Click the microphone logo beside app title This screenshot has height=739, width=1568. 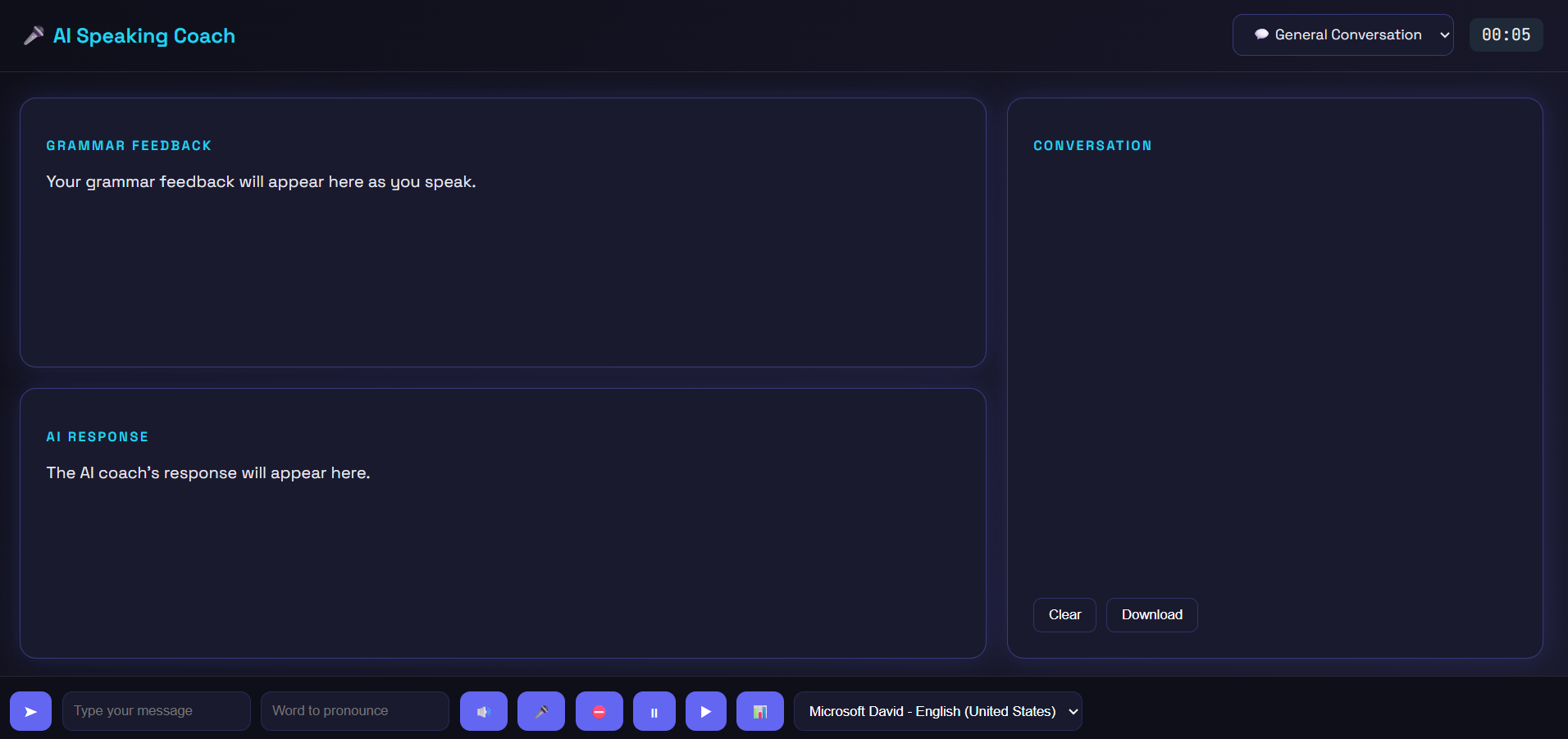[34, 36]
